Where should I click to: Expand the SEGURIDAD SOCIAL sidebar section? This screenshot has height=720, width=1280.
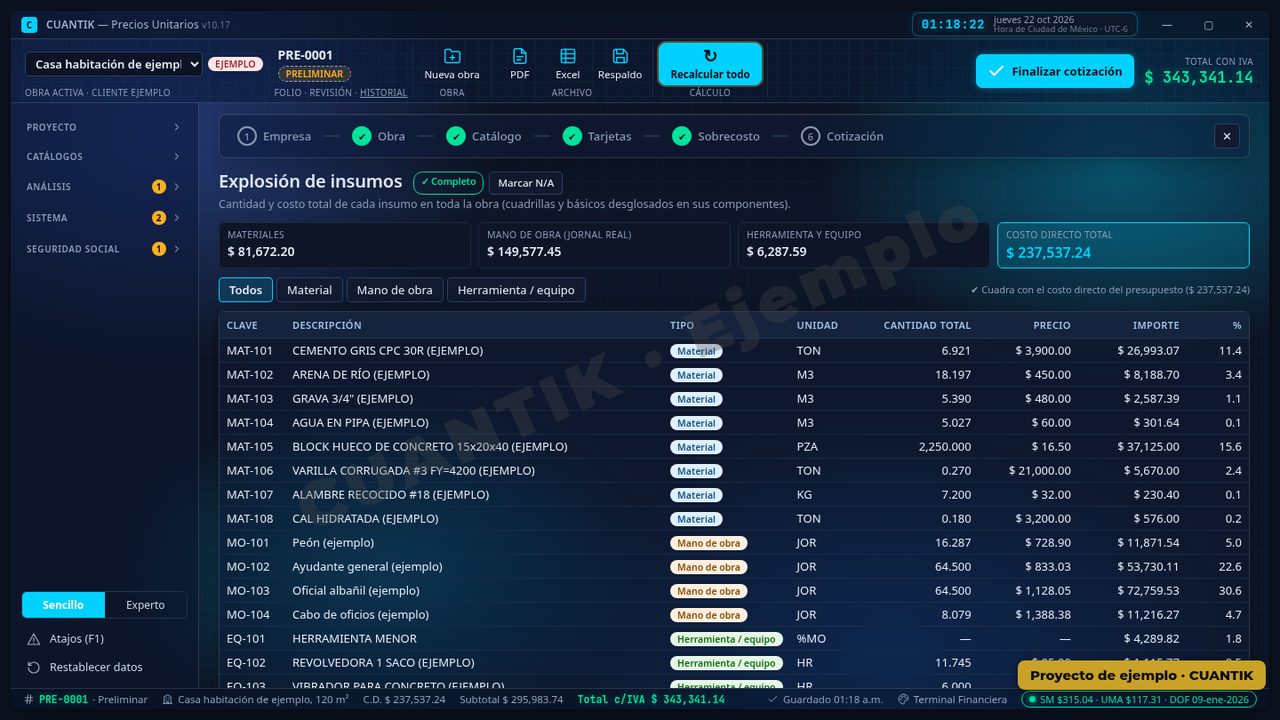[104, 249]
